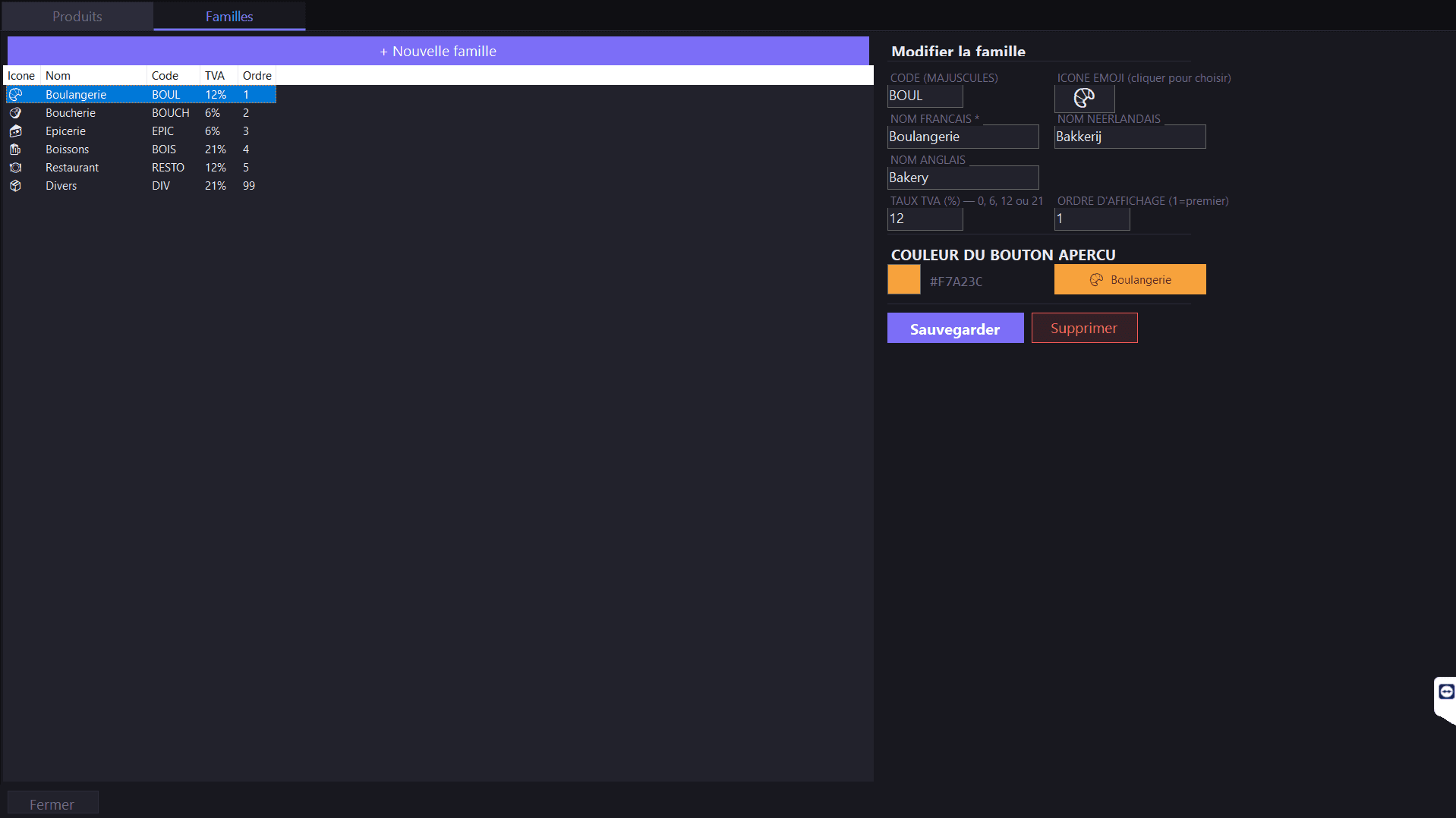Click the Boucherie family row icon
Image resolution: width=1456 pixels, height=818 pixels.
pyautogui.click(x=15, y=113)
